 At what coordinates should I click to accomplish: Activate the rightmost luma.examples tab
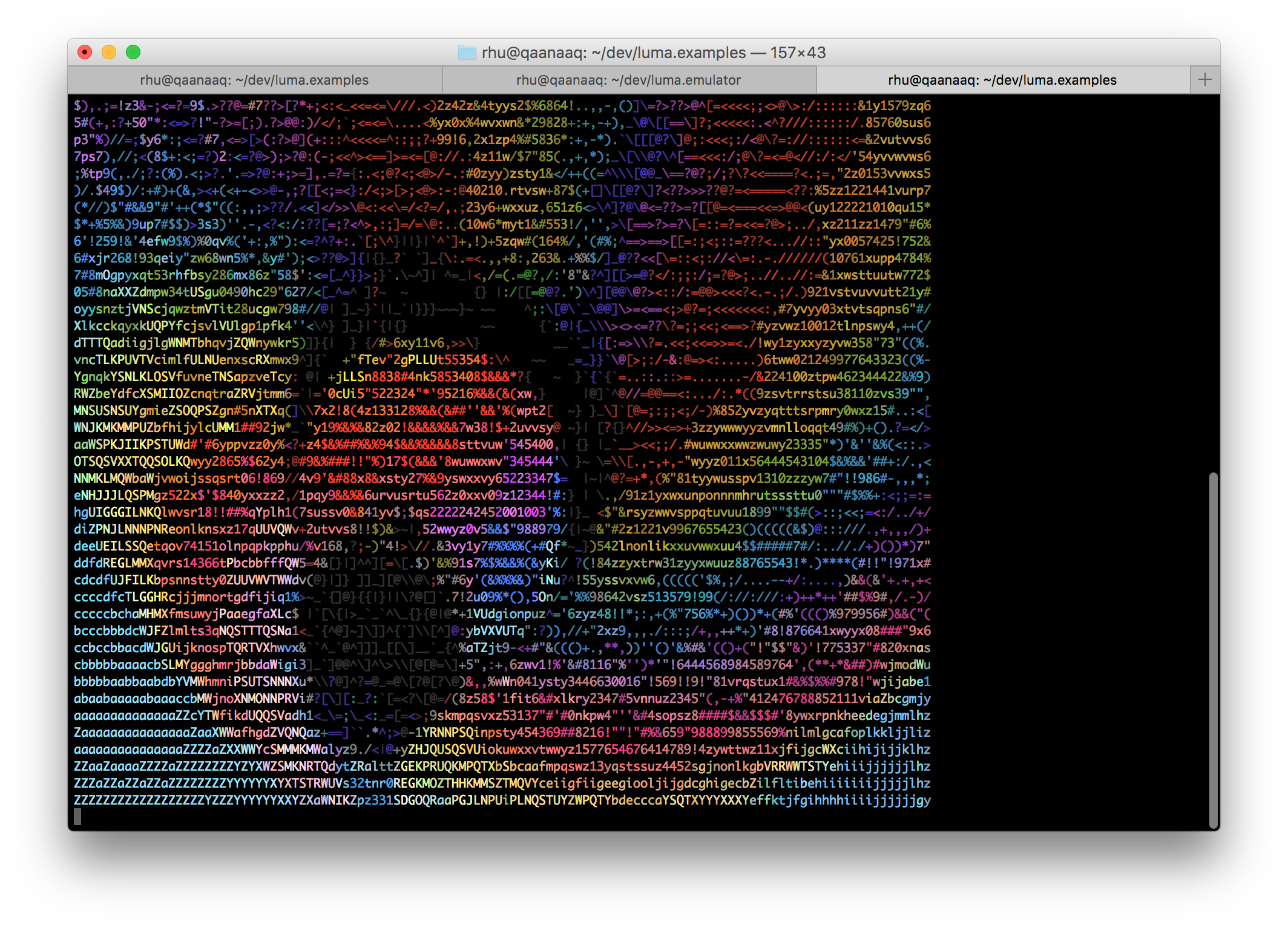click(1002, 79)
